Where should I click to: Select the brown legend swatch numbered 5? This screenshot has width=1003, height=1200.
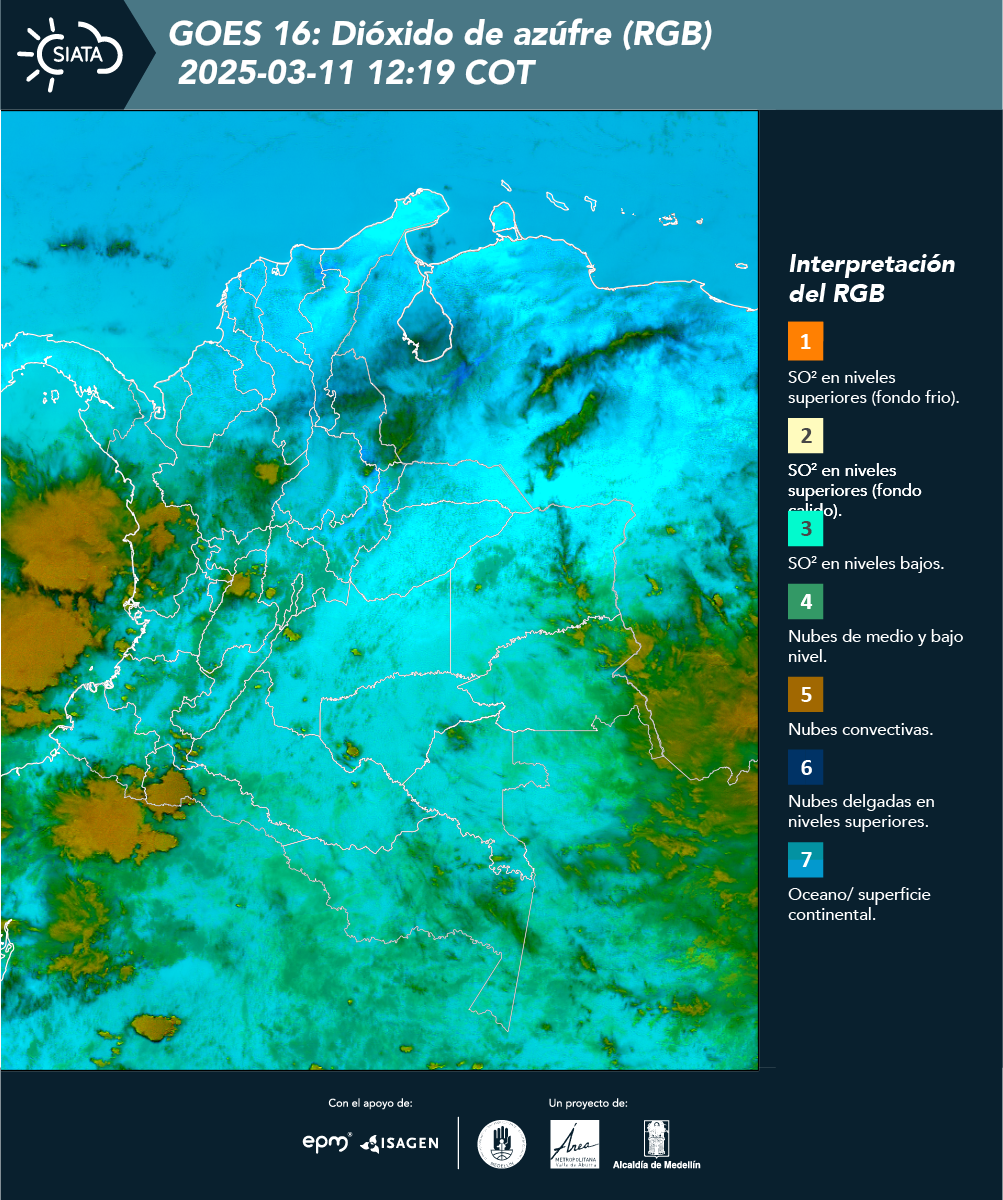click(x=805, y=694)
